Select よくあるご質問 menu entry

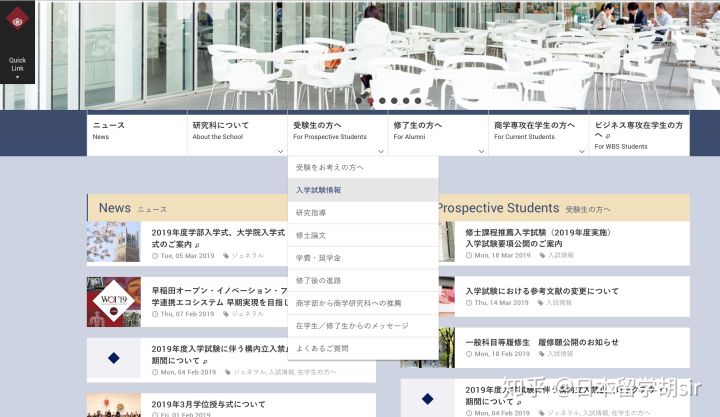click(x=363, y=349)
